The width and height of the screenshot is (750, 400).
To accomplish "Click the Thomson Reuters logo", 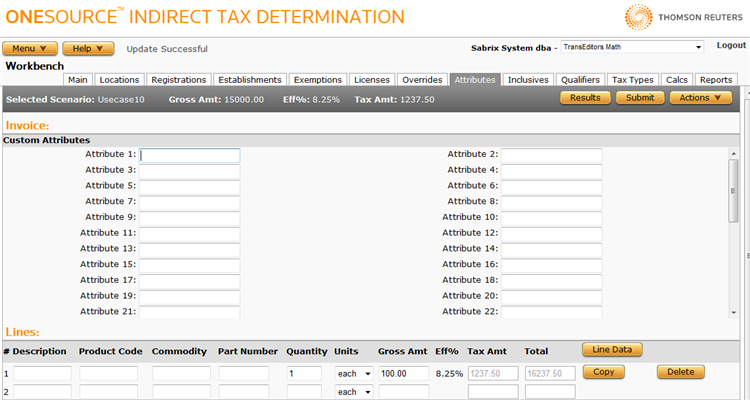I will click(685, 16).
